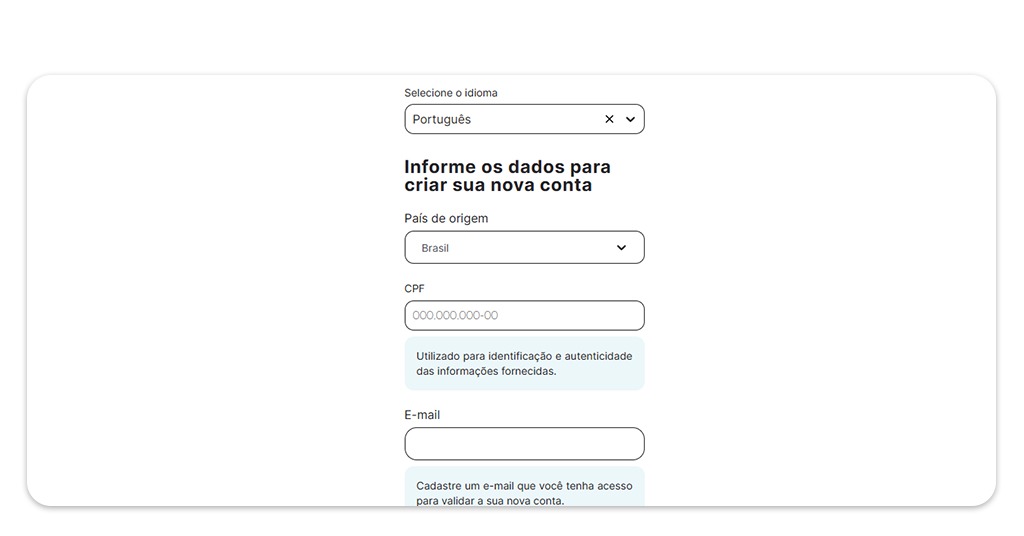
Task: Focus the CPF input field
Action: point(524,315)
